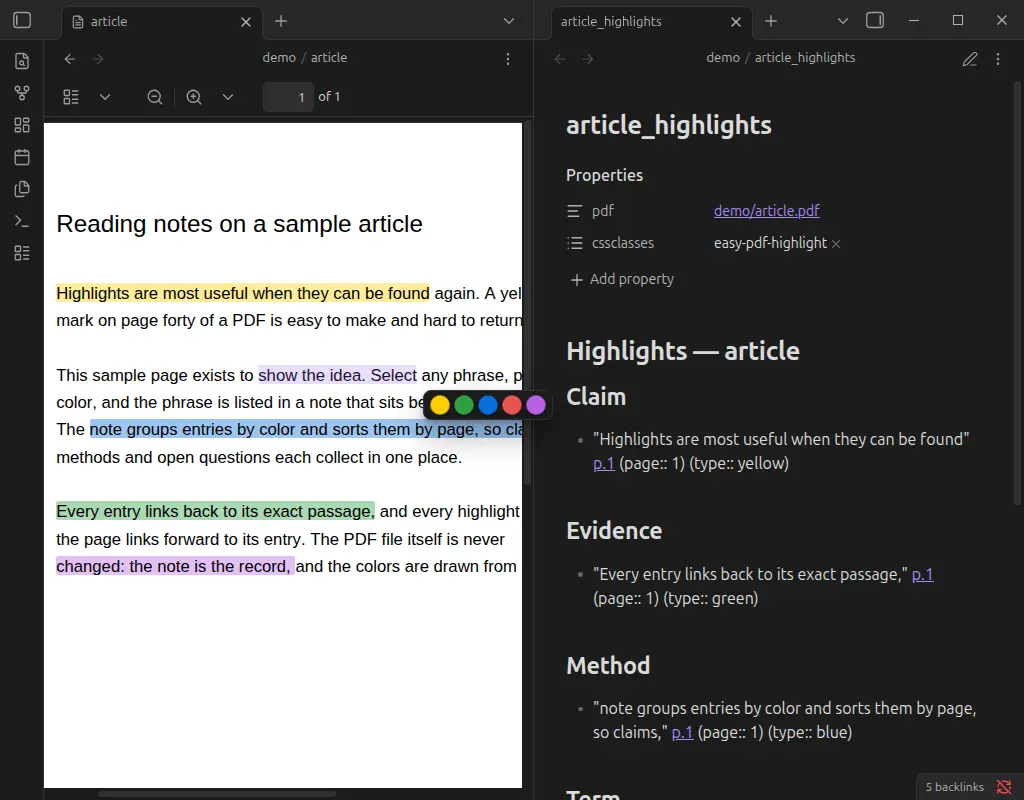This screenshot has width=1024, height=800.
Task: Toggle the right sidebar
Action: (x=875, y=20)
